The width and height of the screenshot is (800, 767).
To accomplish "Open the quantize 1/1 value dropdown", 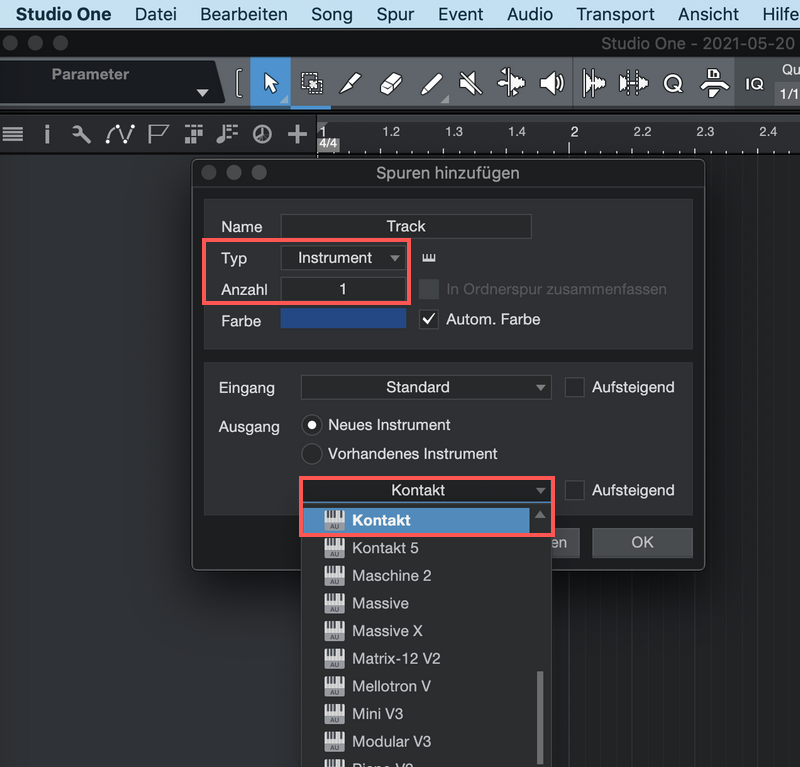I will point(788,93).
